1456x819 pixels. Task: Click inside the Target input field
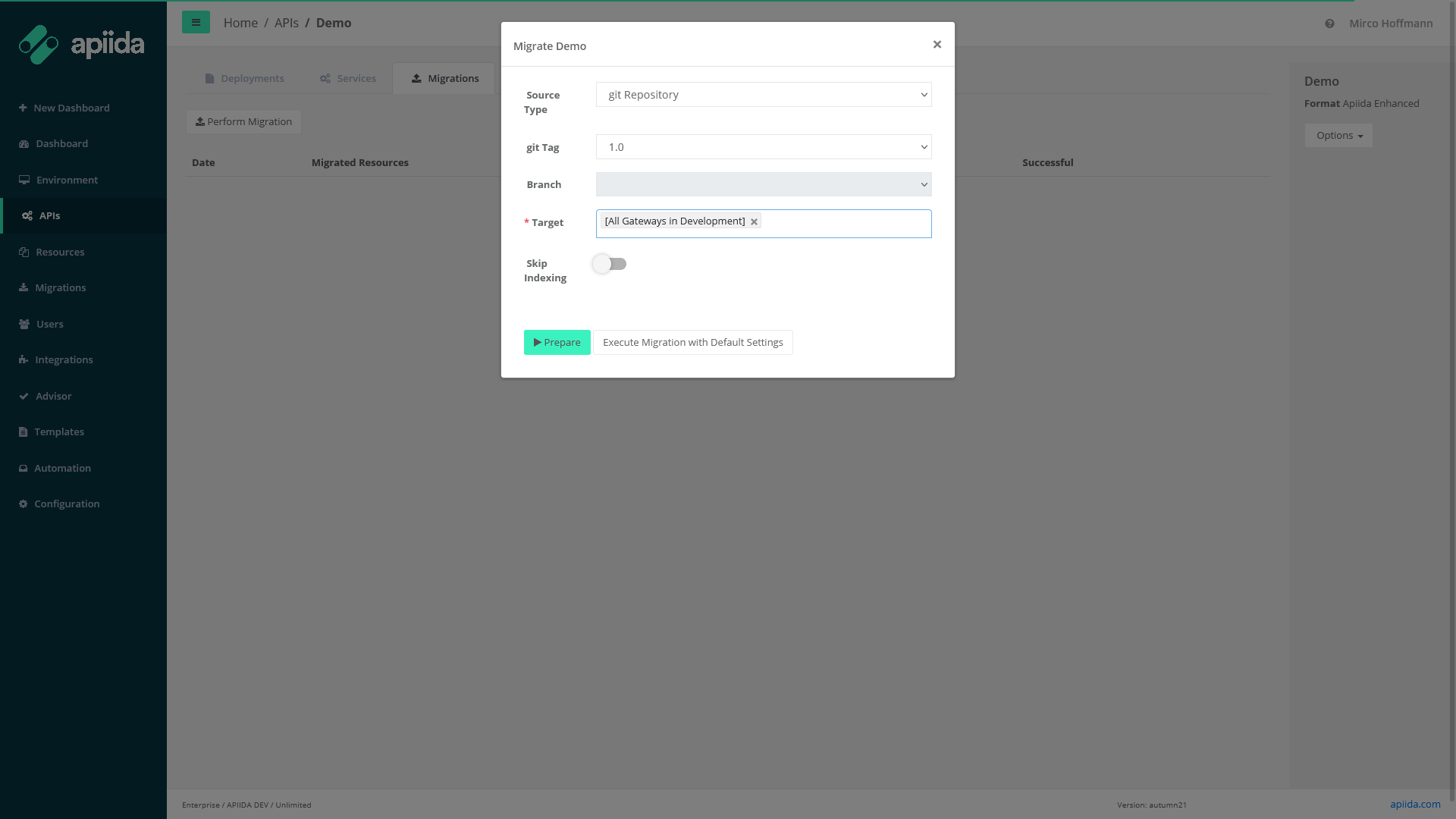click(x=846, y=224)
